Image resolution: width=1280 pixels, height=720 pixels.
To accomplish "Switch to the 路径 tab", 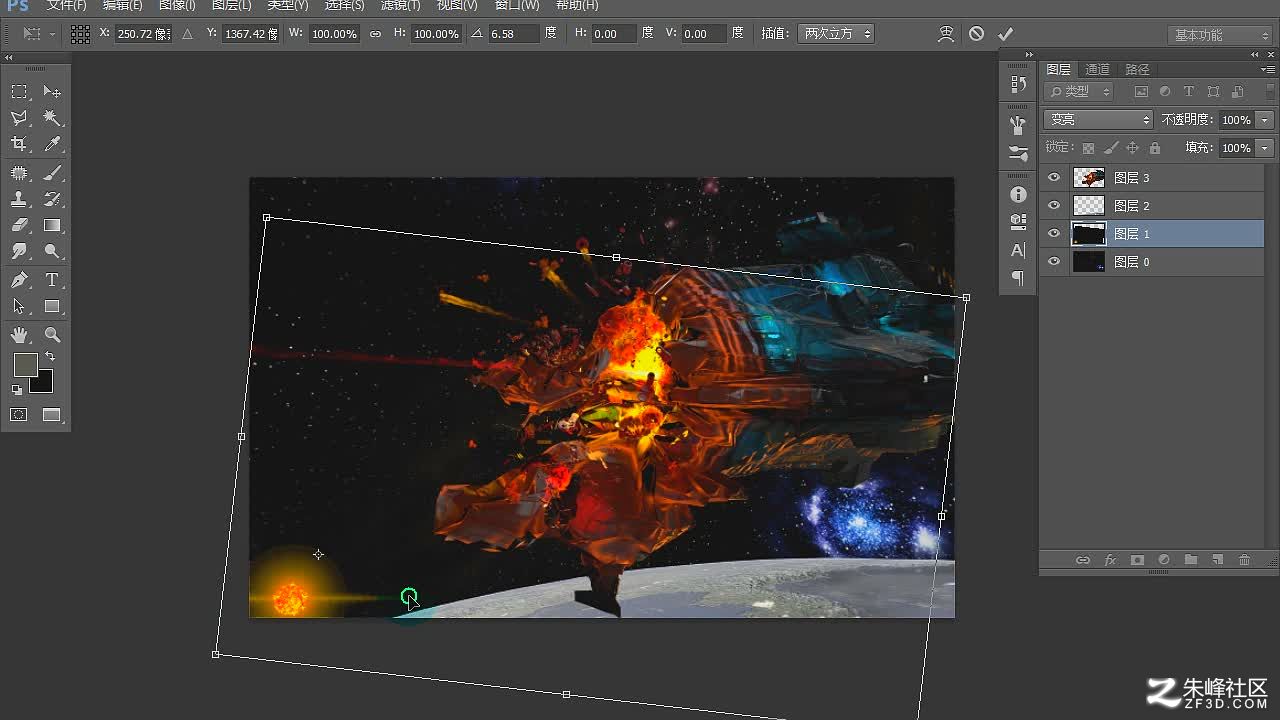I will pos(1137,70).
